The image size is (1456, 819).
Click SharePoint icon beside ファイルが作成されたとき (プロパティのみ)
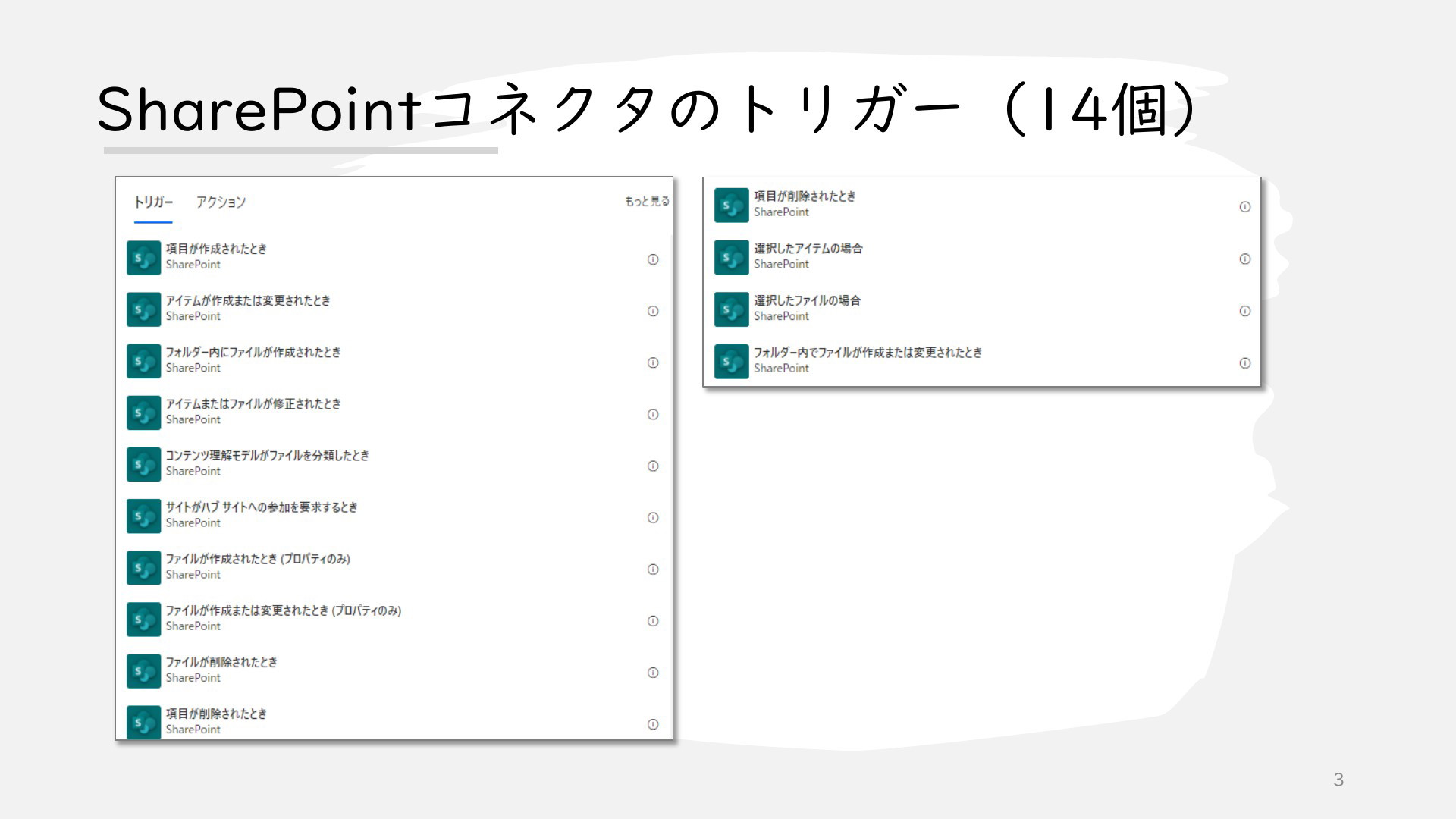point(143,567)
